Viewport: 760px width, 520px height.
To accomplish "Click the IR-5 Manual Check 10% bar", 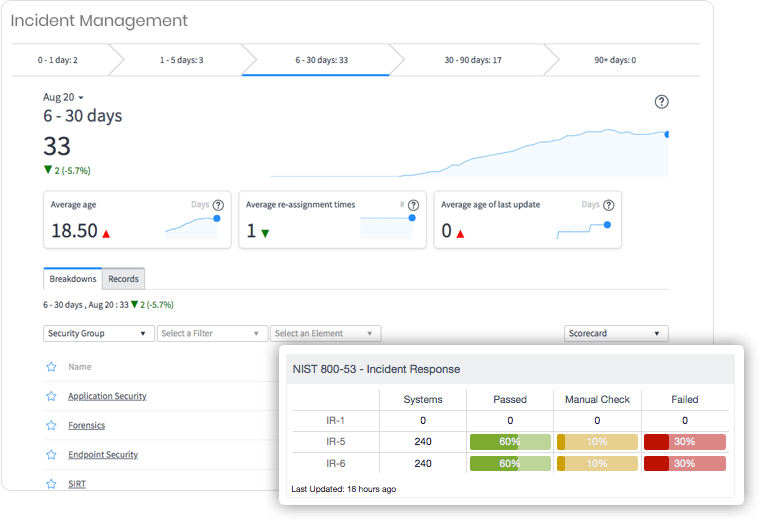I will (x=597, y=442).
